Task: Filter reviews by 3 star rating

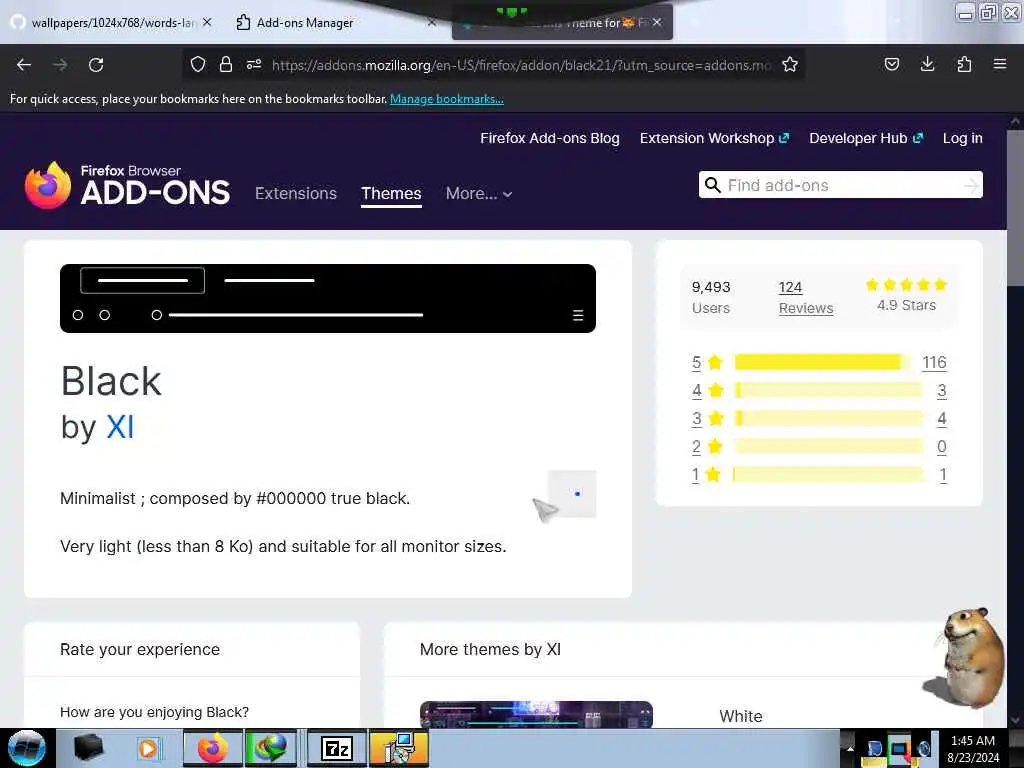Action: click(707, 419)
